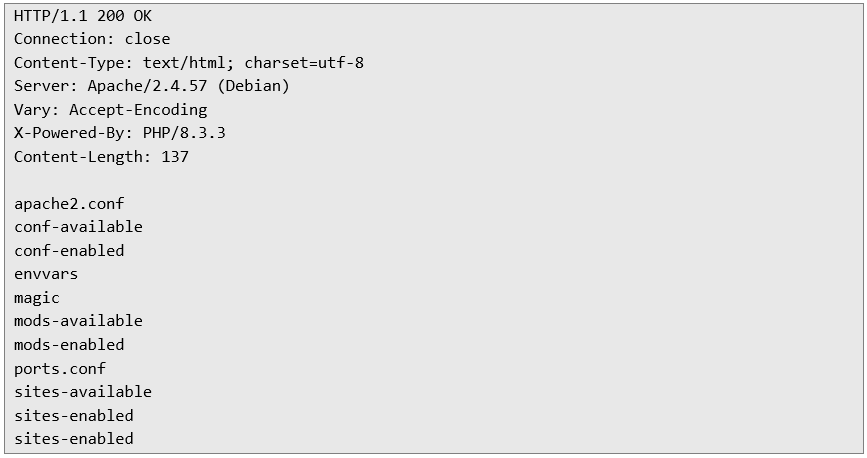
Task: Click the Content-Length: 137 line
Action: pyautogui.click(x=101, y=157)
